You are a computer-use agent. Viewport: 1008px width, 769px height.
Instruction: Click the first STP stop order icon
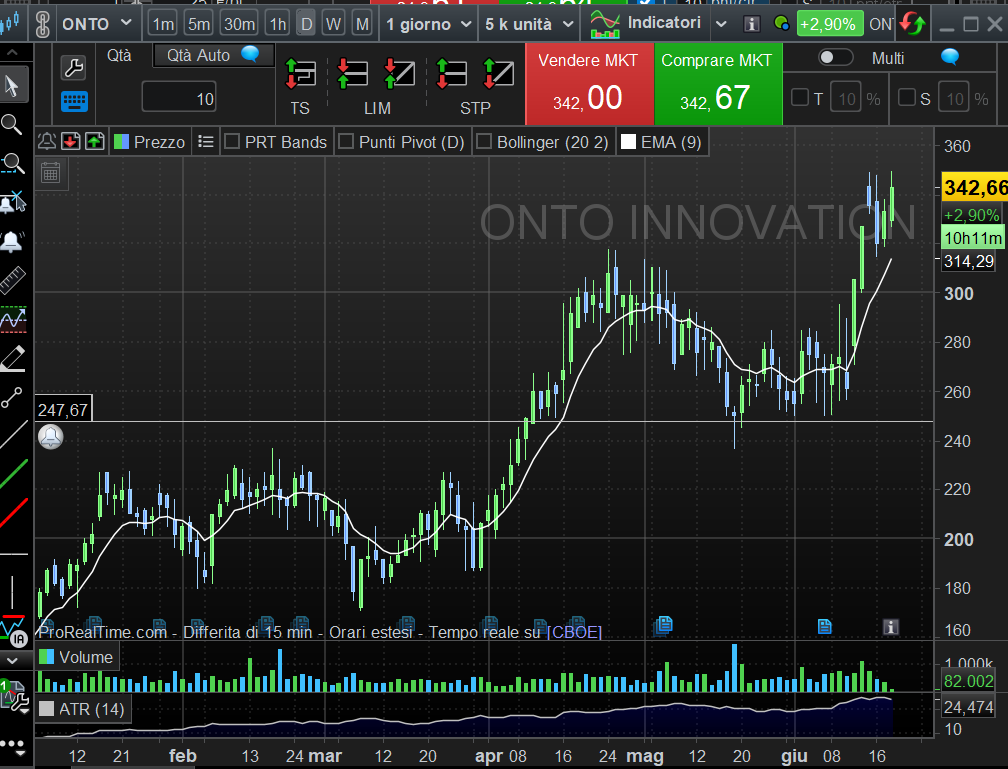[451, 73]
